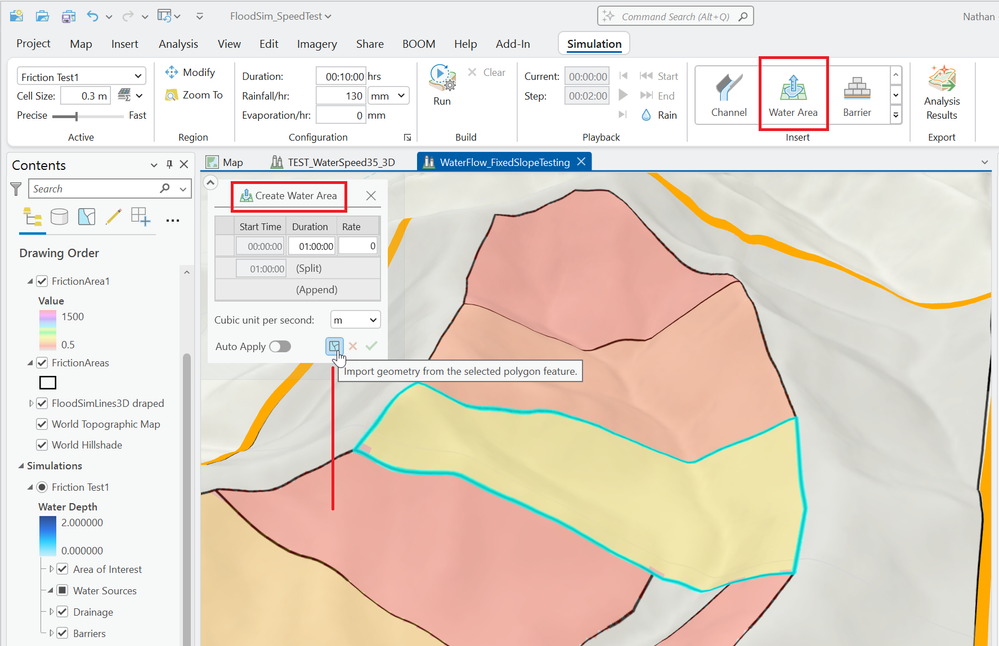Toggle the Auto Apply switch

coord(280,346)
